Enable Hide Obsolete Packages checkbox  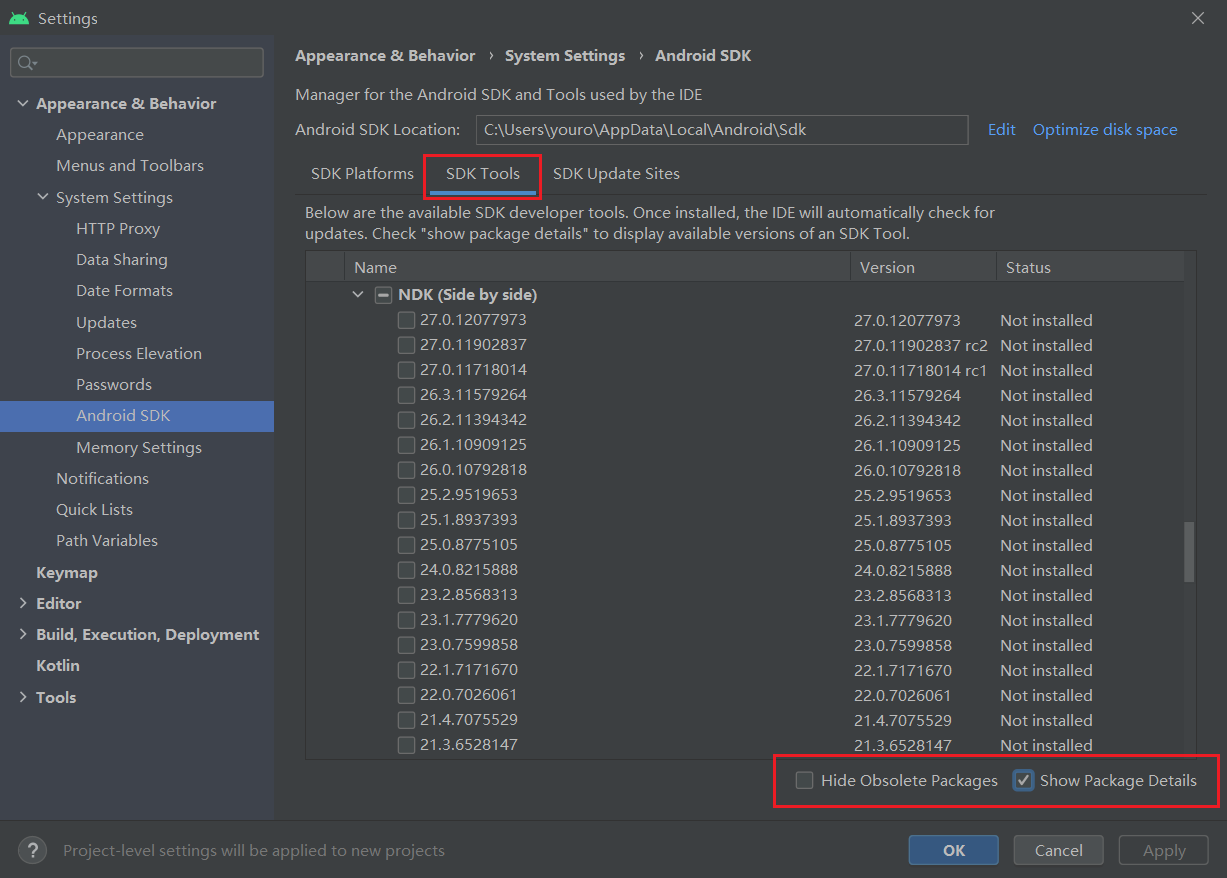coord(805,781)
